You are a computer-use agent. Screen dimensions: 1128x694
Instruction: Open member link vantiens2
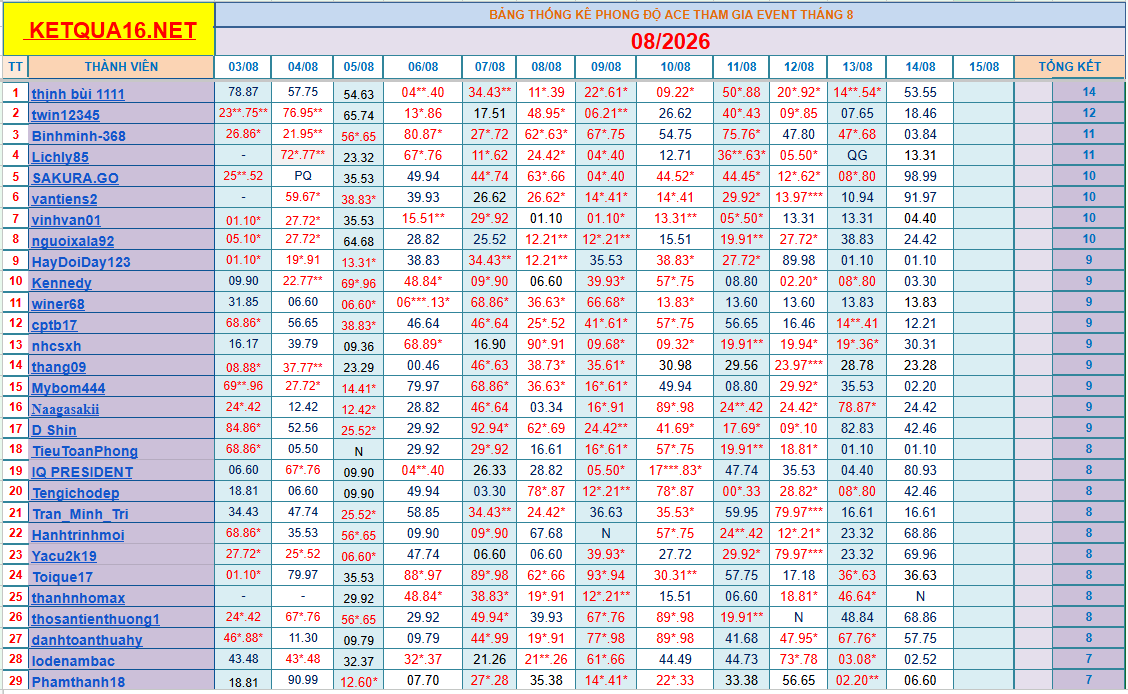click(x=64, y=198)
